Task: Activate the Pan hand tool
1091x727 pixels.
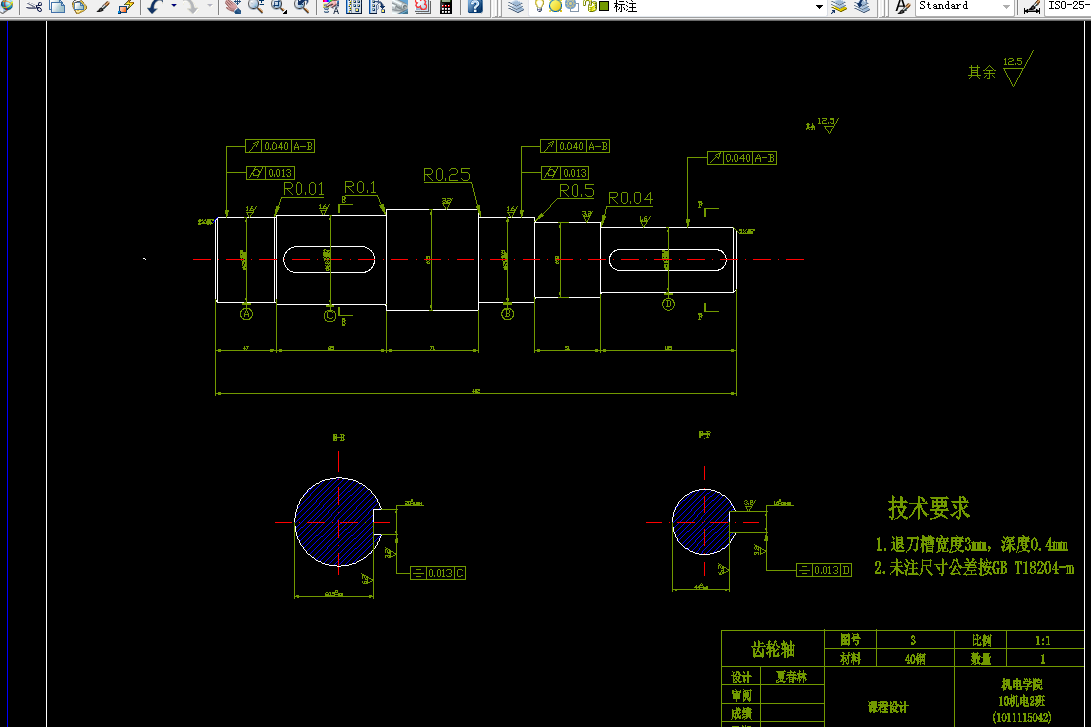Action: (233, 7)
